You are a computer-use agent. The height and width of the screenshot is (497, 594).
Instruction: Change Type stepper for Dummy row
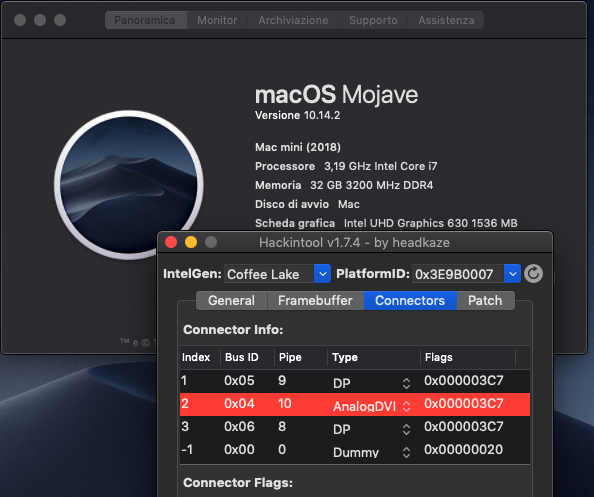pyautogui.click(x=406, y=452)
